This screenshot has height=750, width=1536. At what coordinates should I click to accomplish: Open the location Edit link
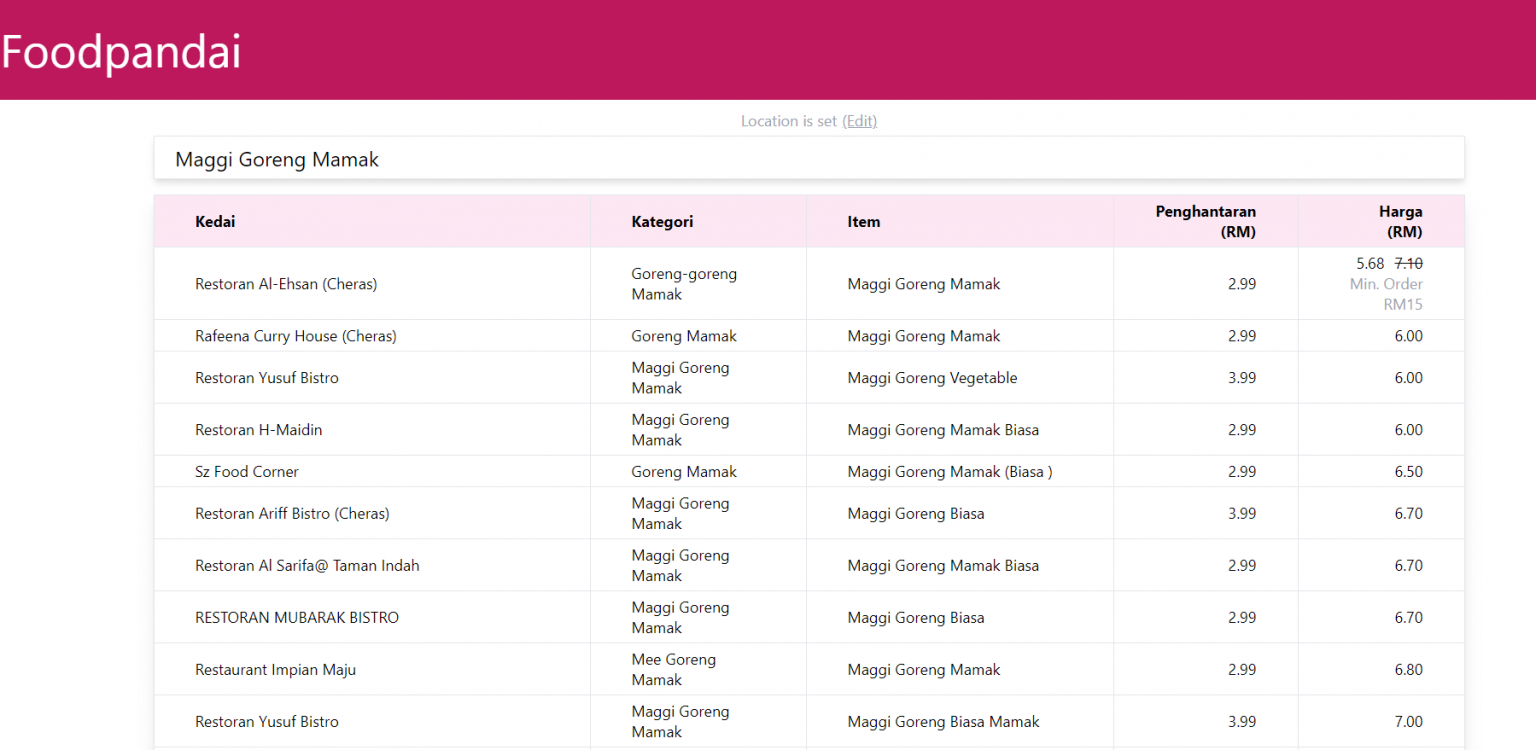pyautogui.click(x=859, y=120)
